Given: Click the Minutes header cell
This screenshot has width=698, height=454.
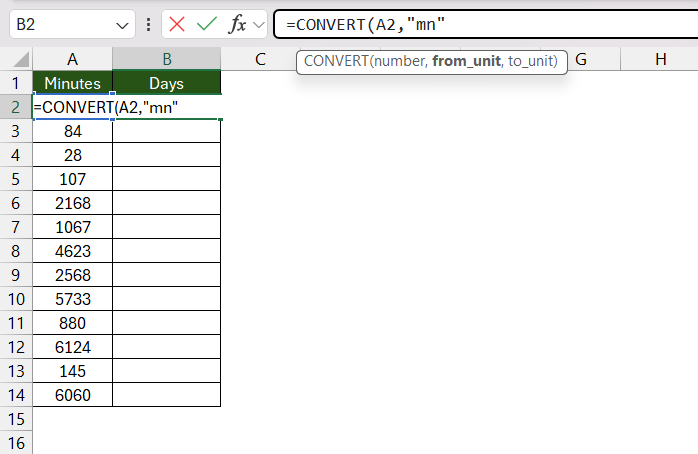Looking at the screenshot, I should (x=73, y=83).
